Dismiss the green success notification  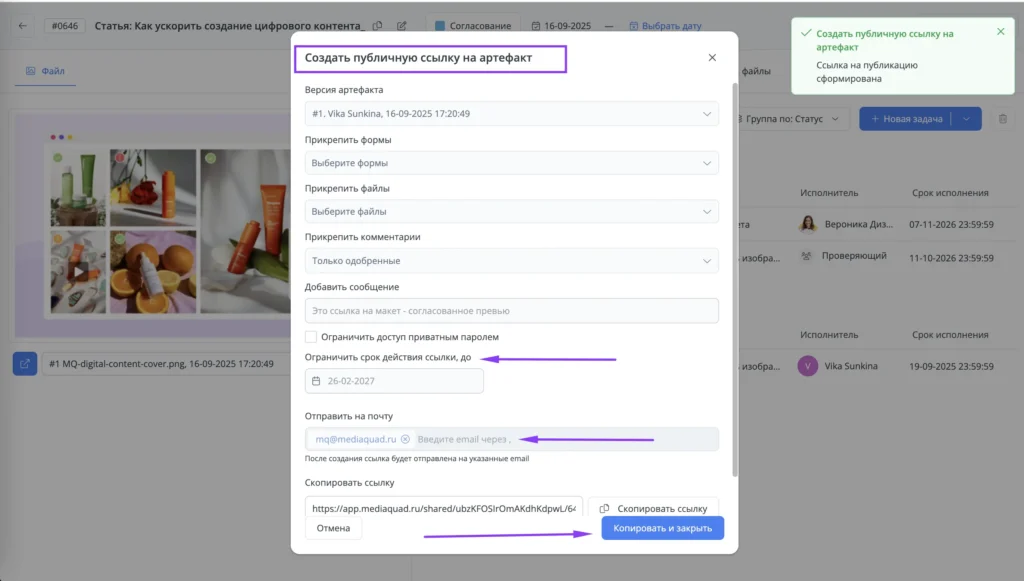pos(1000,31)
